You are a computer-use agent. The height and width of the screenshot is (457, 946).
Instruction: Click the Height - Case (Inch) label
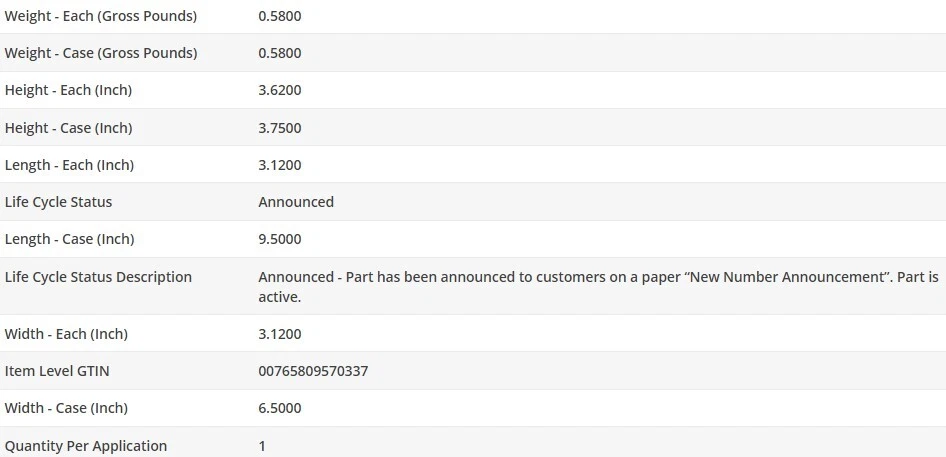pyautogui.click(x=68, y=128)
